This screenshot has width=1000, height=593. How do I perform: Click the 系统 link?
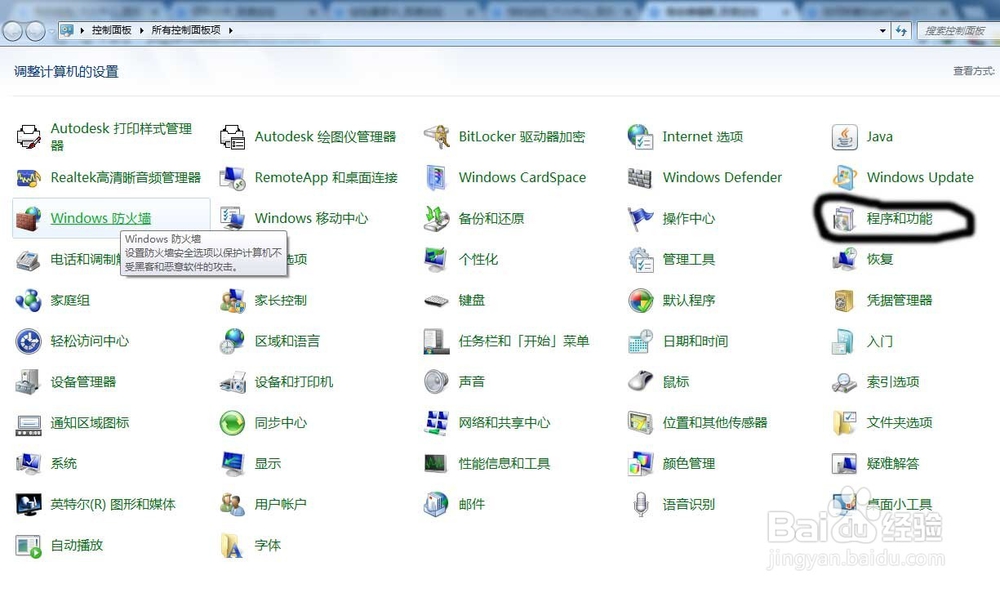(63, 463)
